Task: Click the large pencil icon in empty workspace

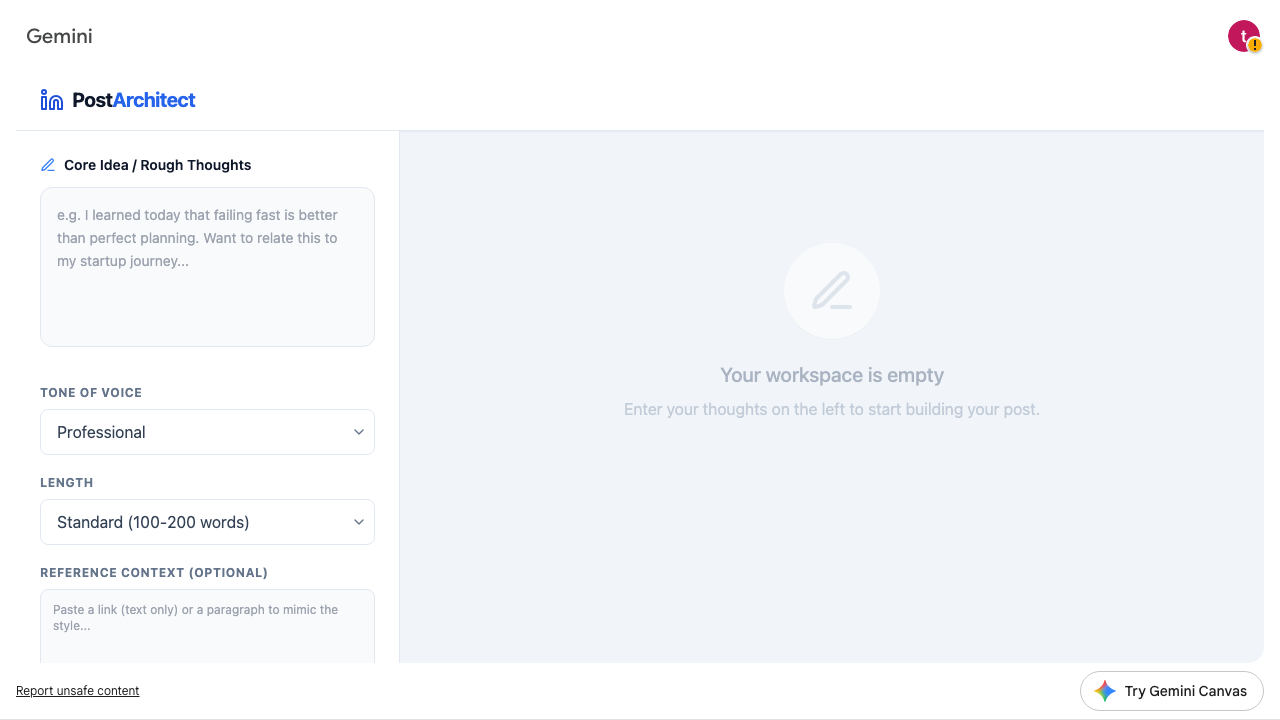Action: click(832, 291)
